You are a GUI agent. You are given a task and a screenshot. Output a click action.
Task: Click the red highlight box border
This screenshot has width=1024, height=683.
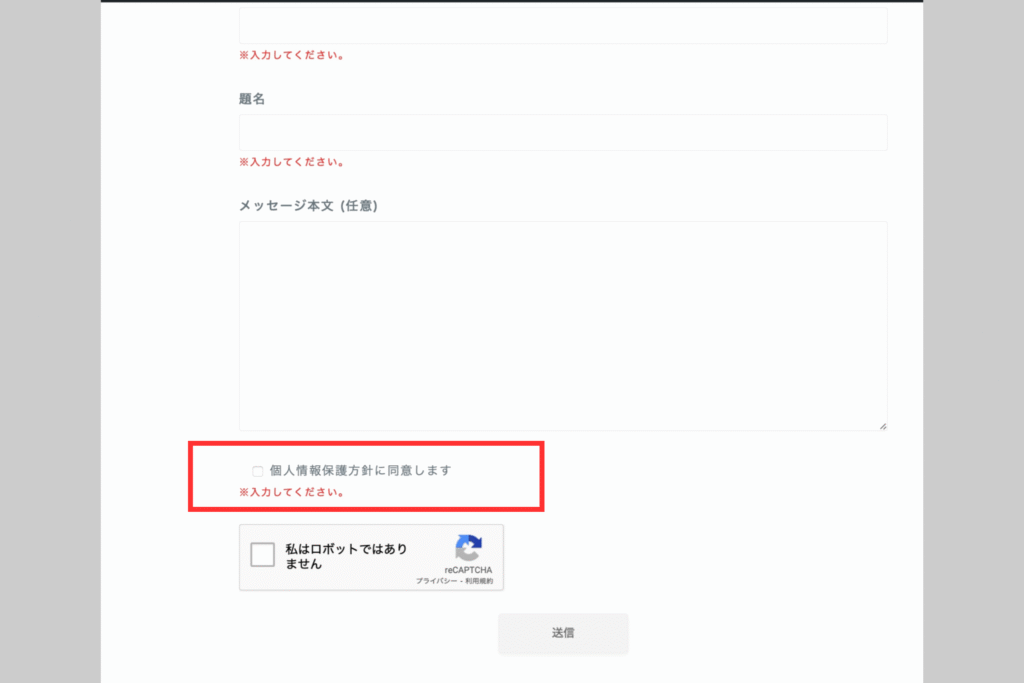[x=366, y=443]
